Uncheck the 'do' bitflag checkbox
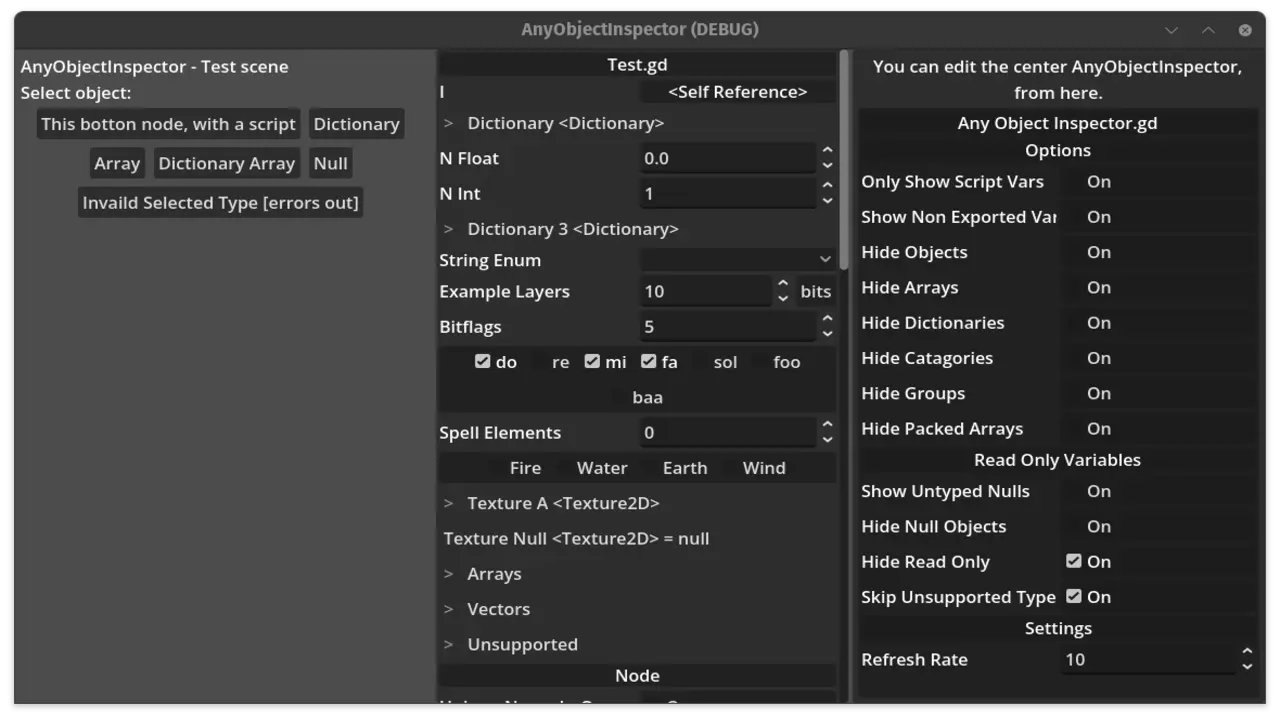 pyautogui.click(x=495, y=362)
